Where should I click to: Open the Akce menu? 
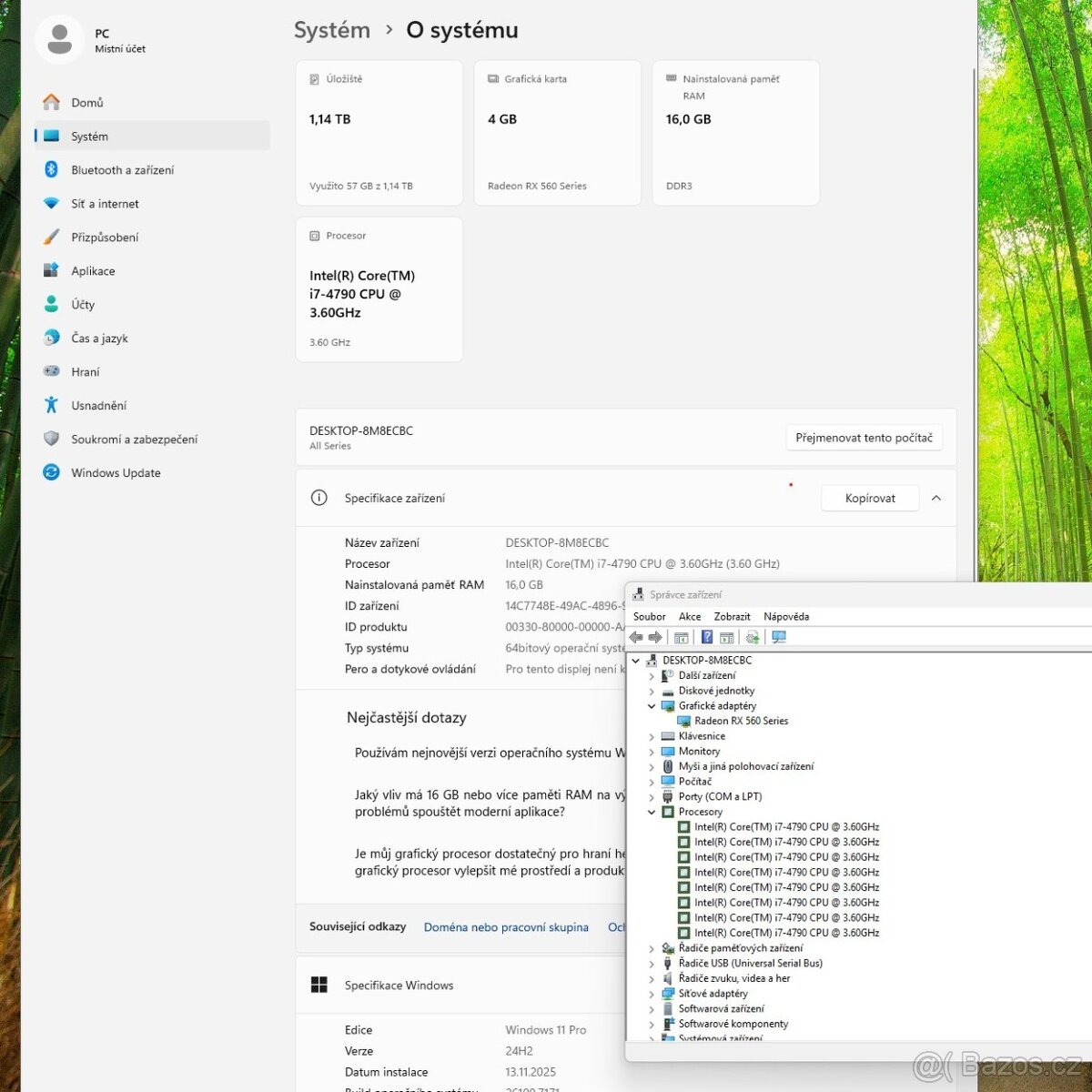(690, 616)
